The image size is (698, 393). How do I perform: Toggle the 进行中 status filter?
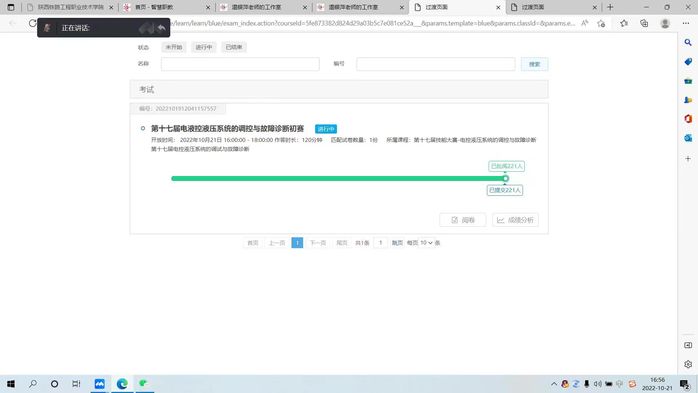(x=204, y=47)
